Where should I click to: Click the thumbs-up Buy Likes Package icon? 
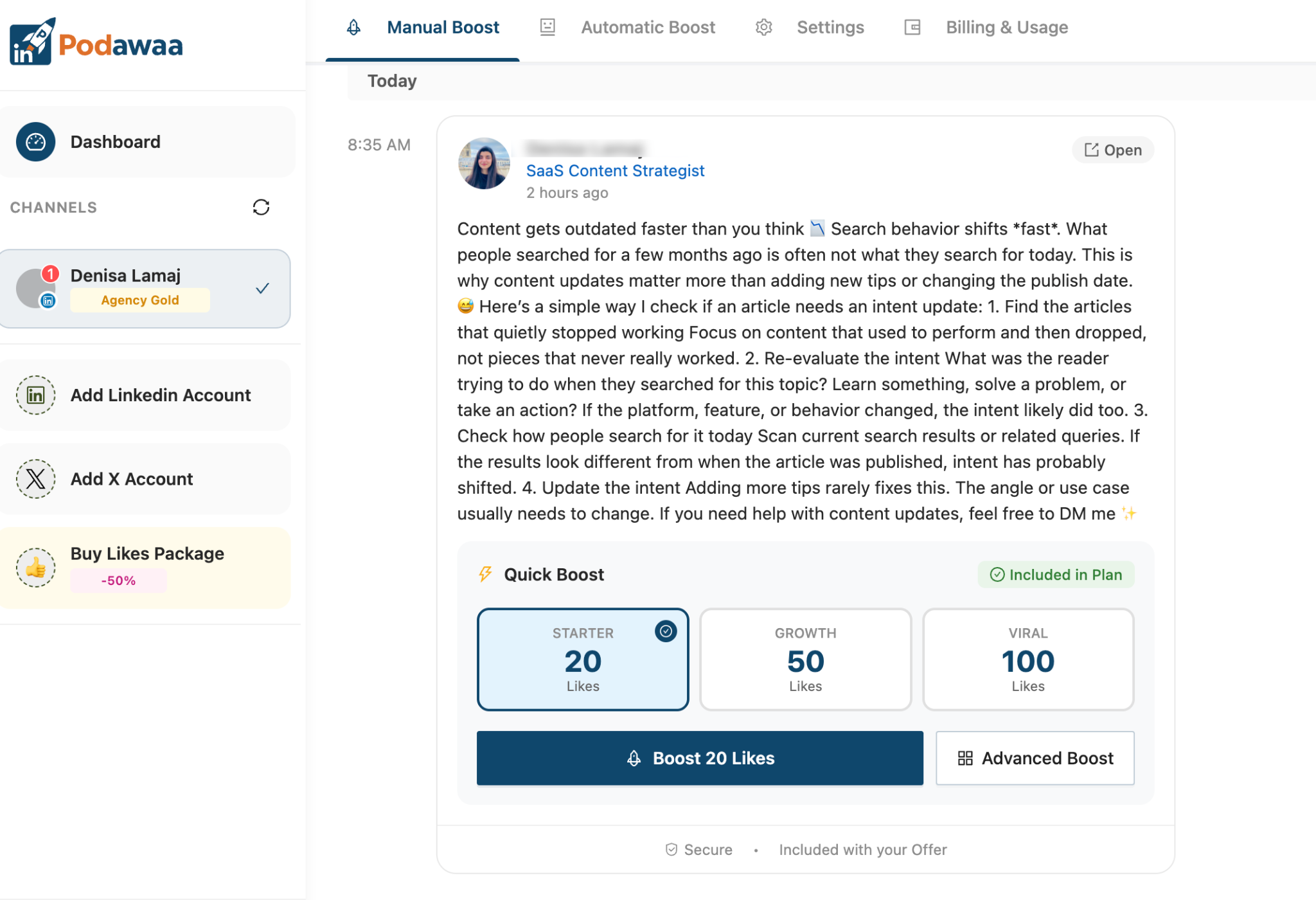click(35, 567)
